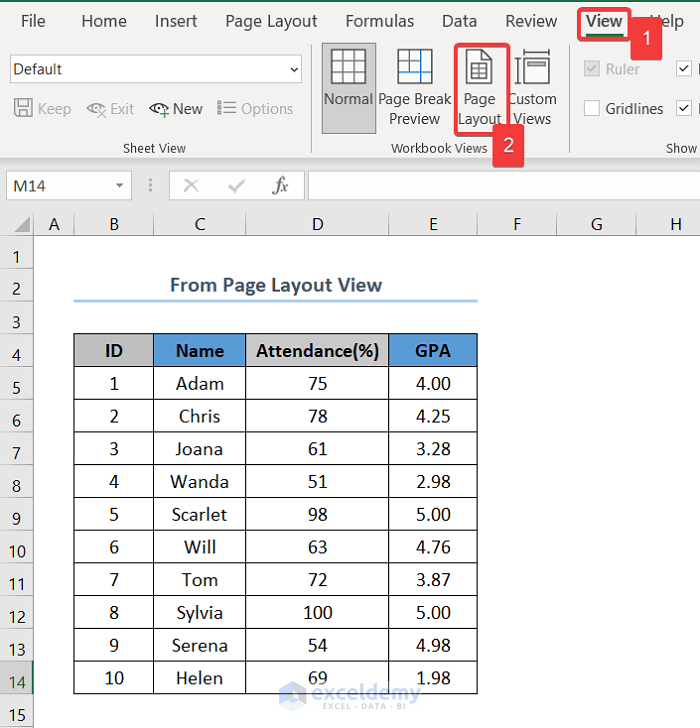Switch to Normal workbook view

[349, 88]
